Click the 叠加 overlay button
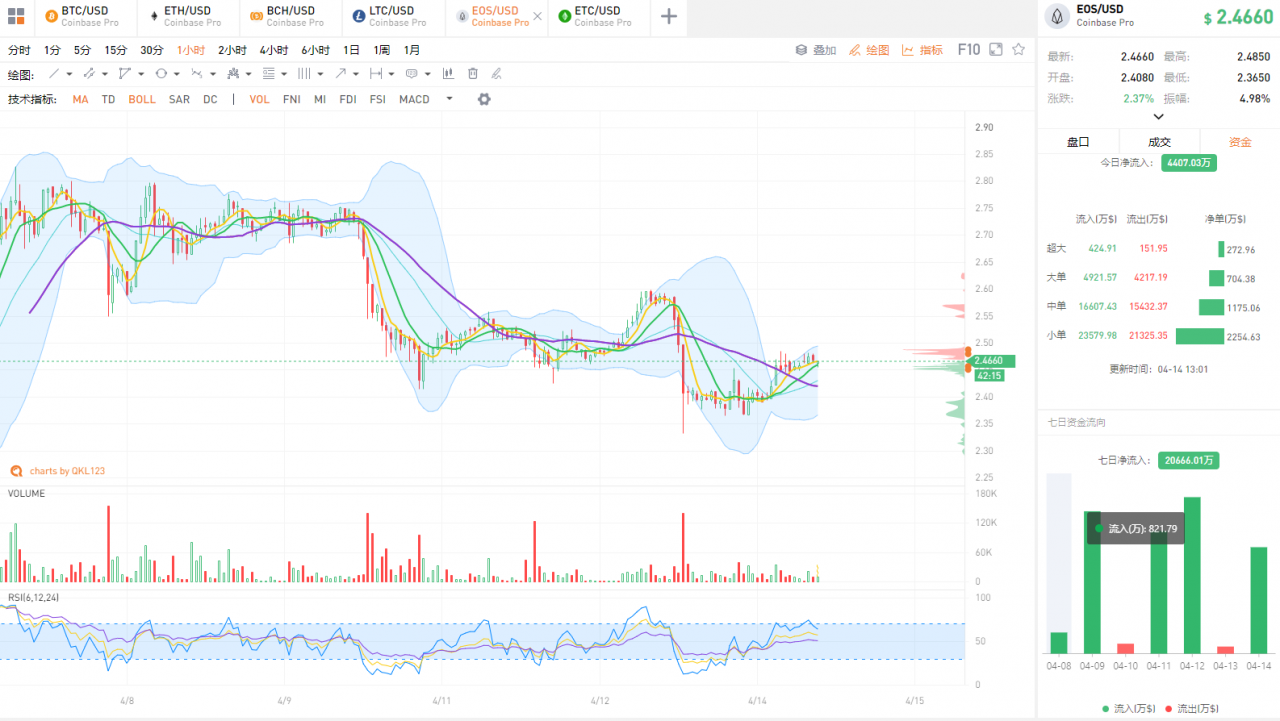The height and width of the screenshot is (721, 1280). (x=816, y=49)
